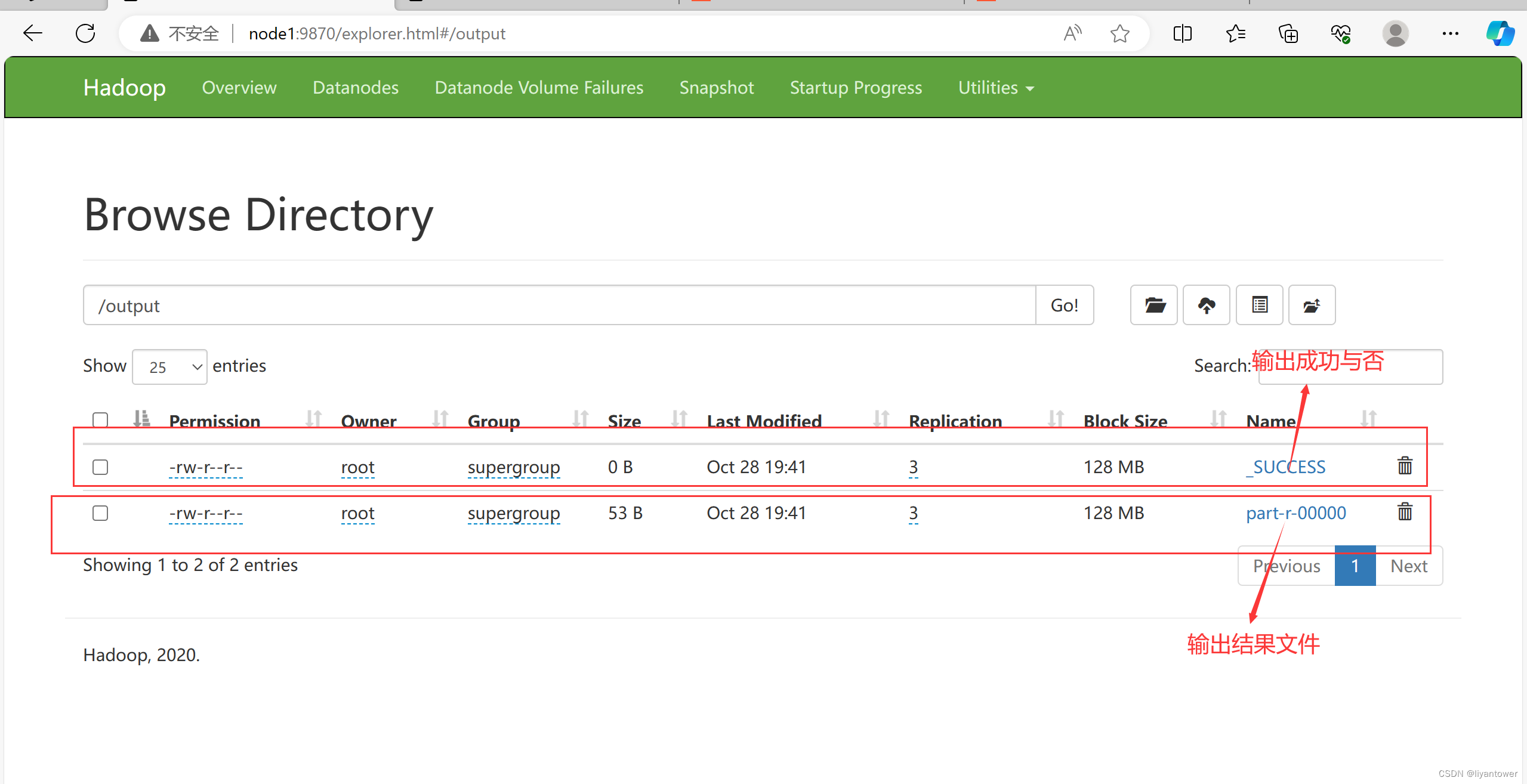This screenshot has width=1527, height=784.
Task: Click replication 3 in part-r-00000 row
Action: pyautogui.click(x=914, y=513)
